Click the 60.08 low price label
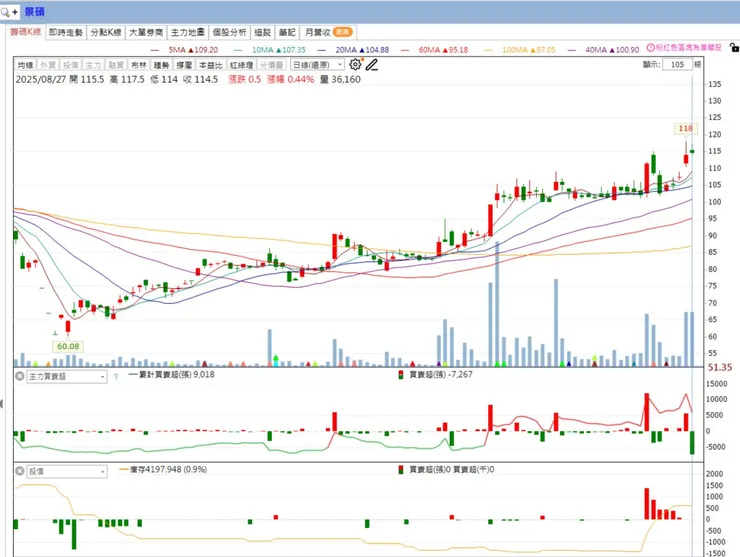This screenshot has width=740, height=557. (68, 346)
